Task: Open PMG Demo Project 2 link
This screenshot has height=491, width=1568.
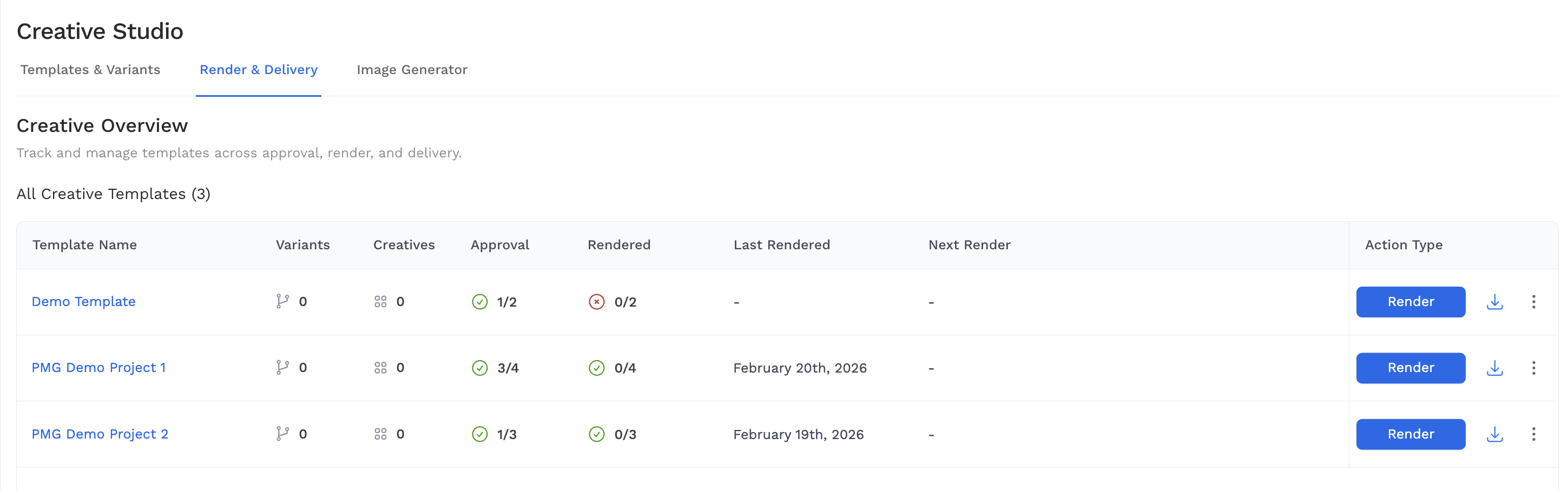Action: click(100, 434)
